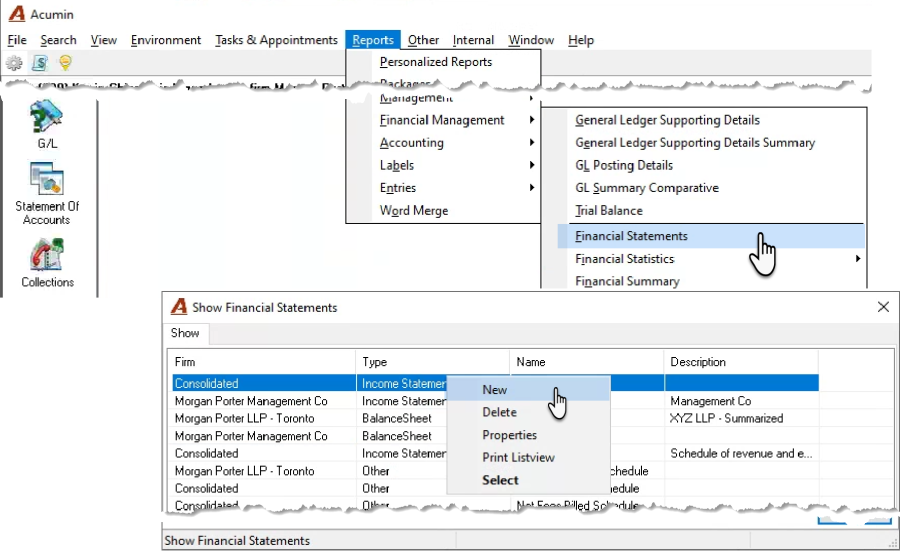Open the Internal menu
The image size is (900, 551).
(x=473, y=40)
